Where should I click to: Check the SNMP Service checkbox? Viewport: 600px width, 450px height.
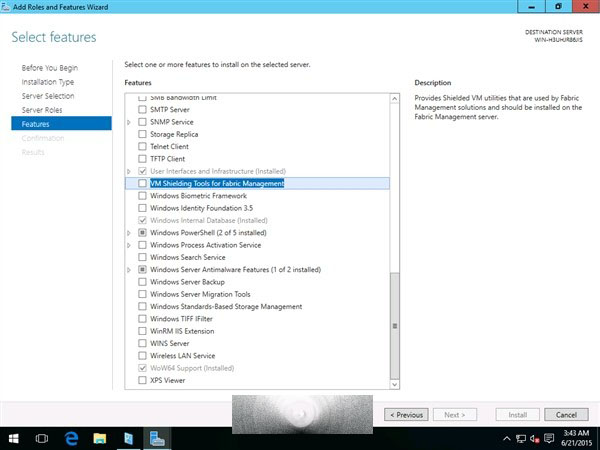pyautogui.click(x=142, y=122)
